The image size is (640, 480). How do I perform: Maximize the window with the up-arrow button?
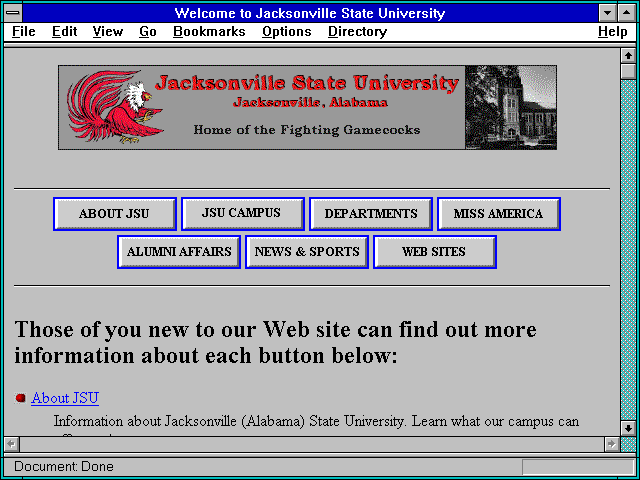(627, 13)
